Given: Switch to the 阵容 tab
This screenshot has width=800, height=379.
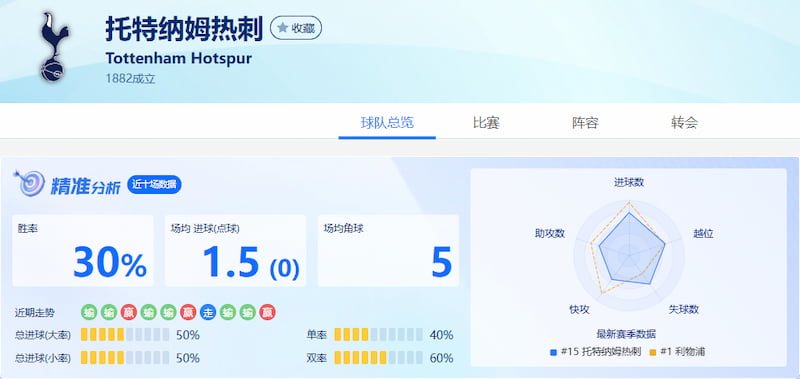Looking at the screenshot, I should click(585, 123).
